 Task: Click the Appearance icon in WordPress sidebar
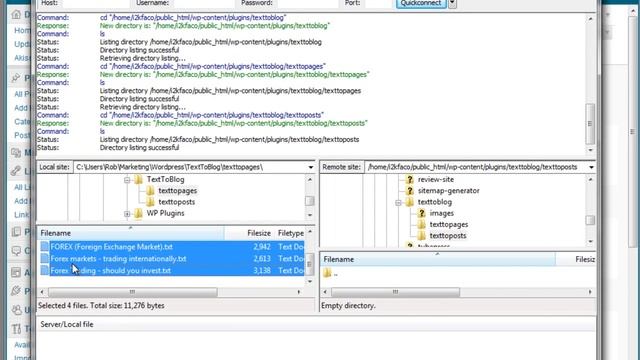16,272
